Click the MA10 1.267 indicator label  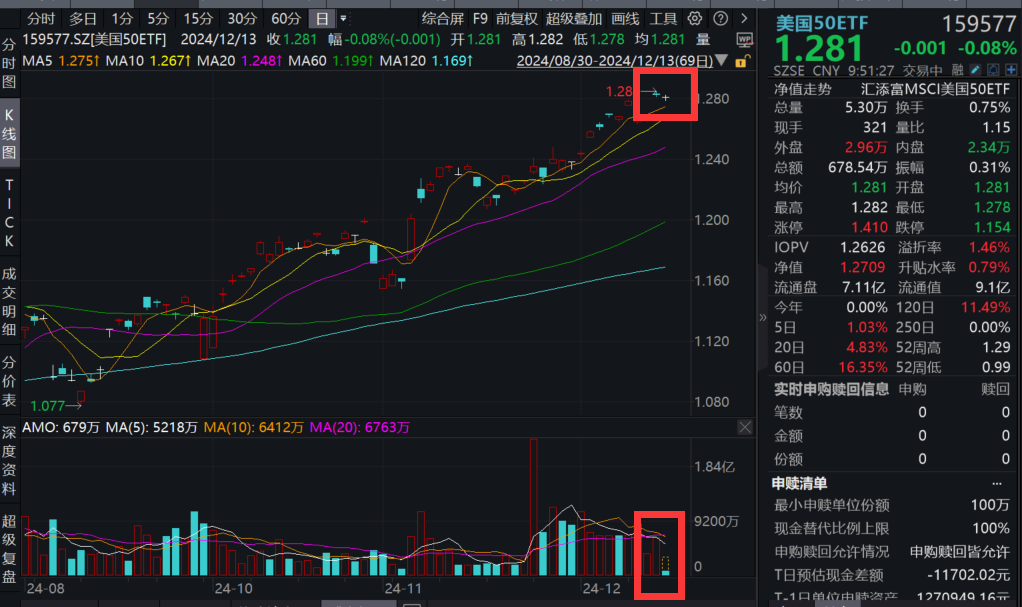[148, 61]
